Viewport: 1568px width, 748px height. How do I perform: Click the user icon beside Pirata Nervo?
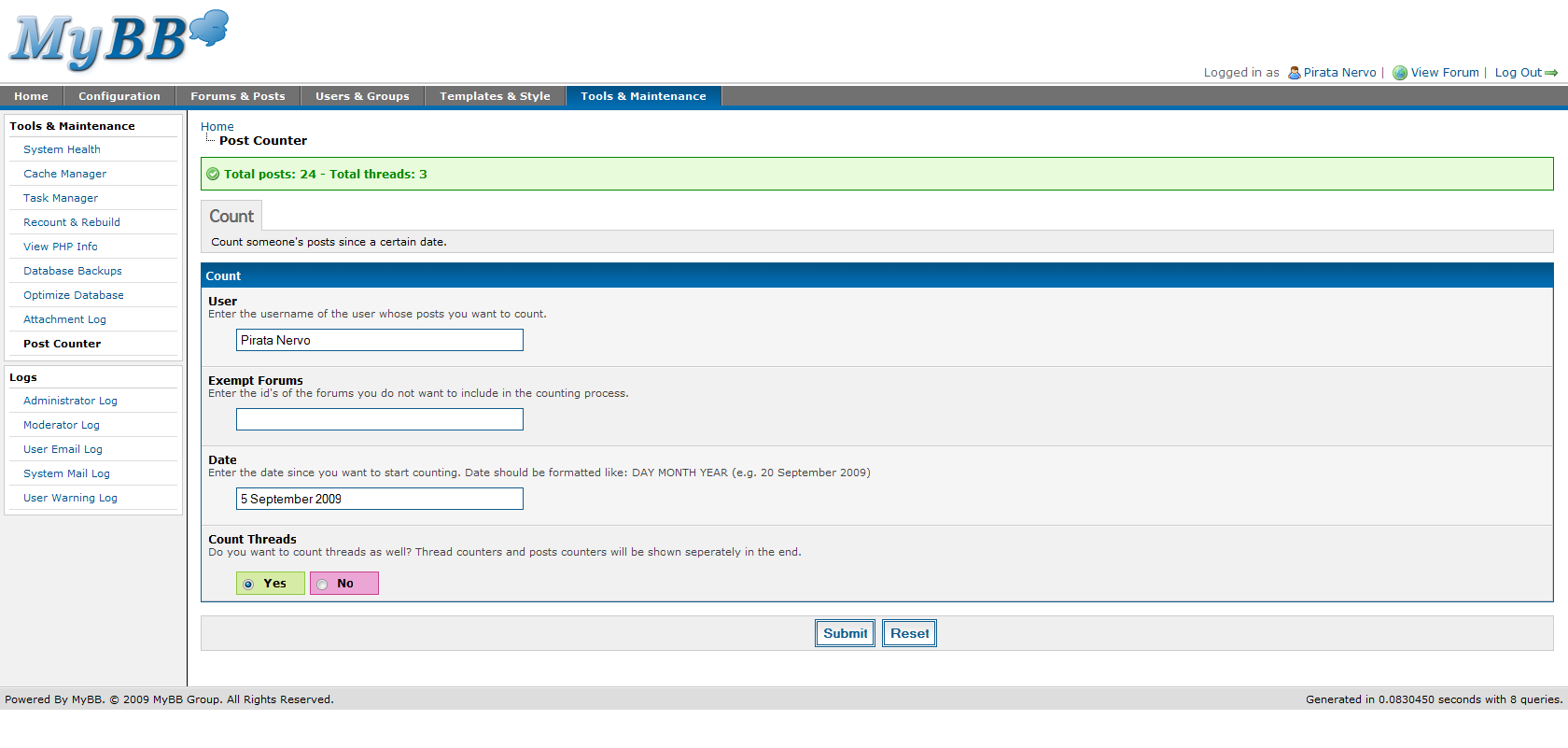click(1294, 73)
